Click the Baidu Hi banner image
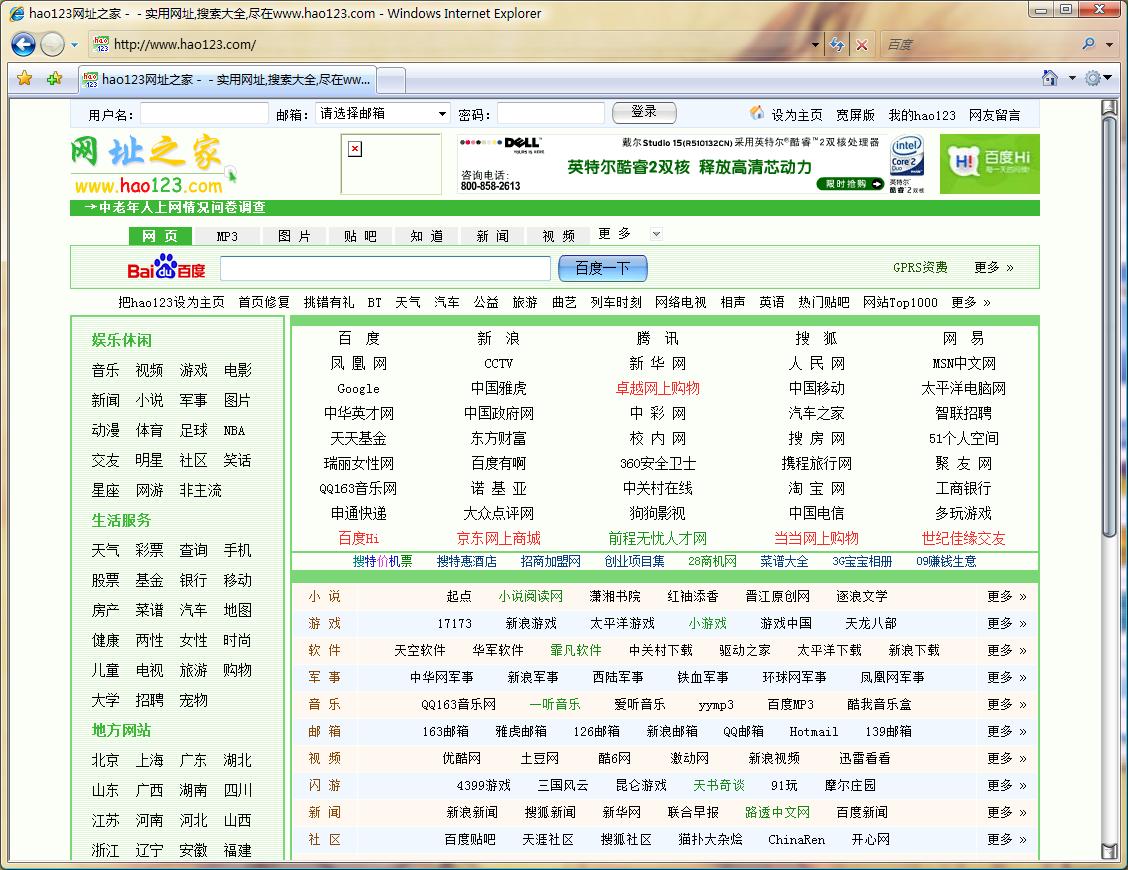The height and width of the screenshot is (870, 1128). [990, 163]
